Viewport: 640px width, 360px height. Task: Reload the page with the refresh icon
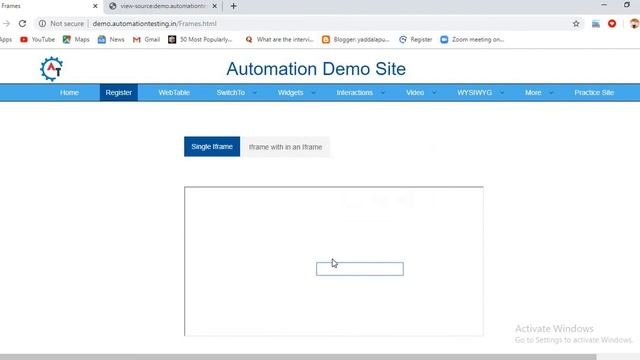coord(22,24)
